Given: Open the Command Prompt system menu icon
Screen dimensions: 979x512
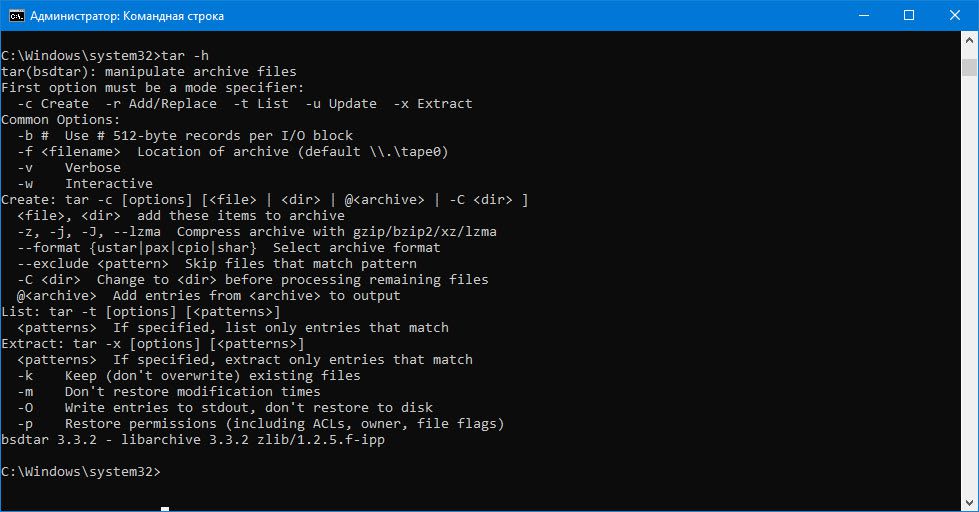Looking at the screenshot, I should (x=16, y=16).
